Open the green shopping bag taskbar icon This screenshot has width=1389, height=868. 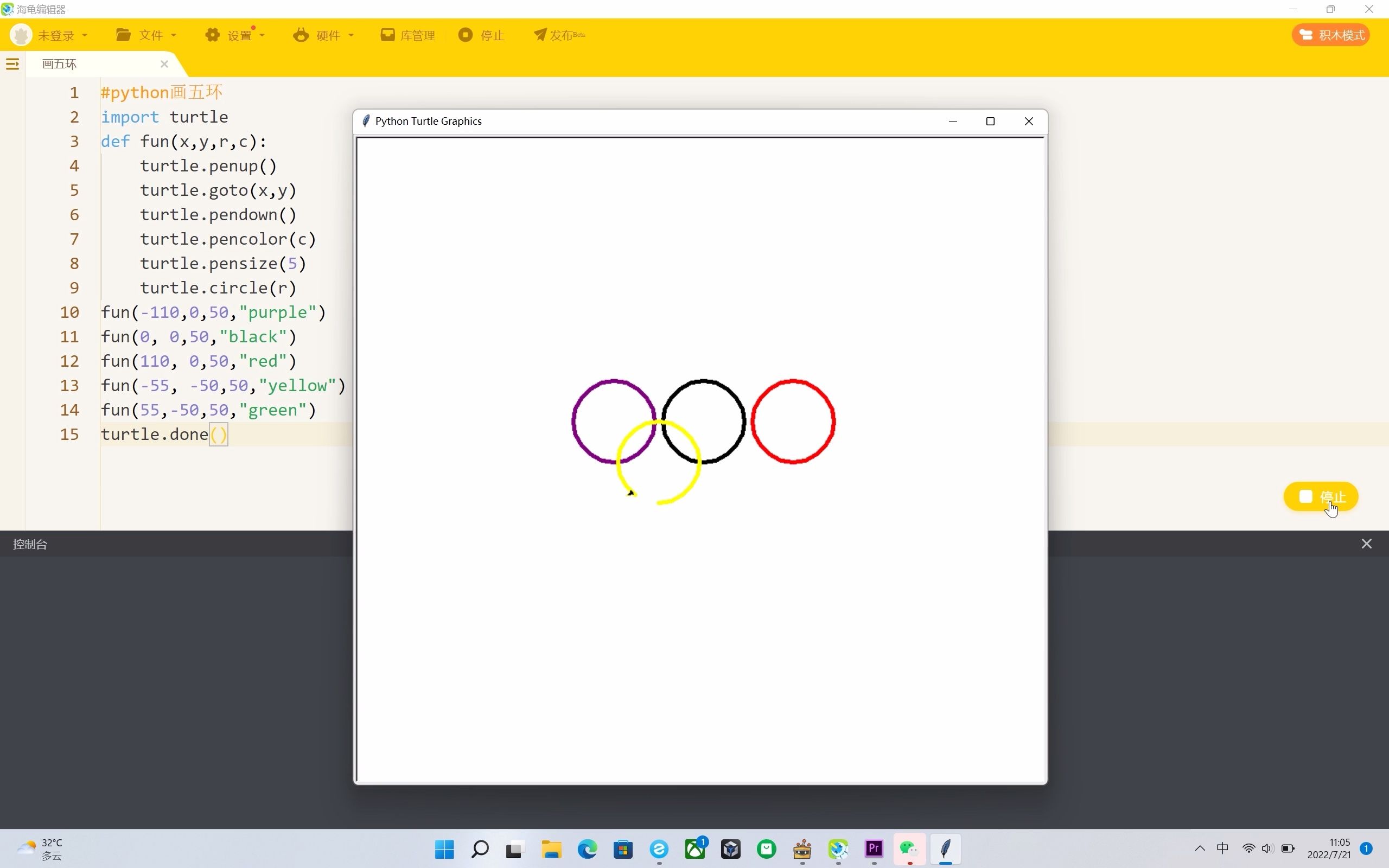[766, 848]
